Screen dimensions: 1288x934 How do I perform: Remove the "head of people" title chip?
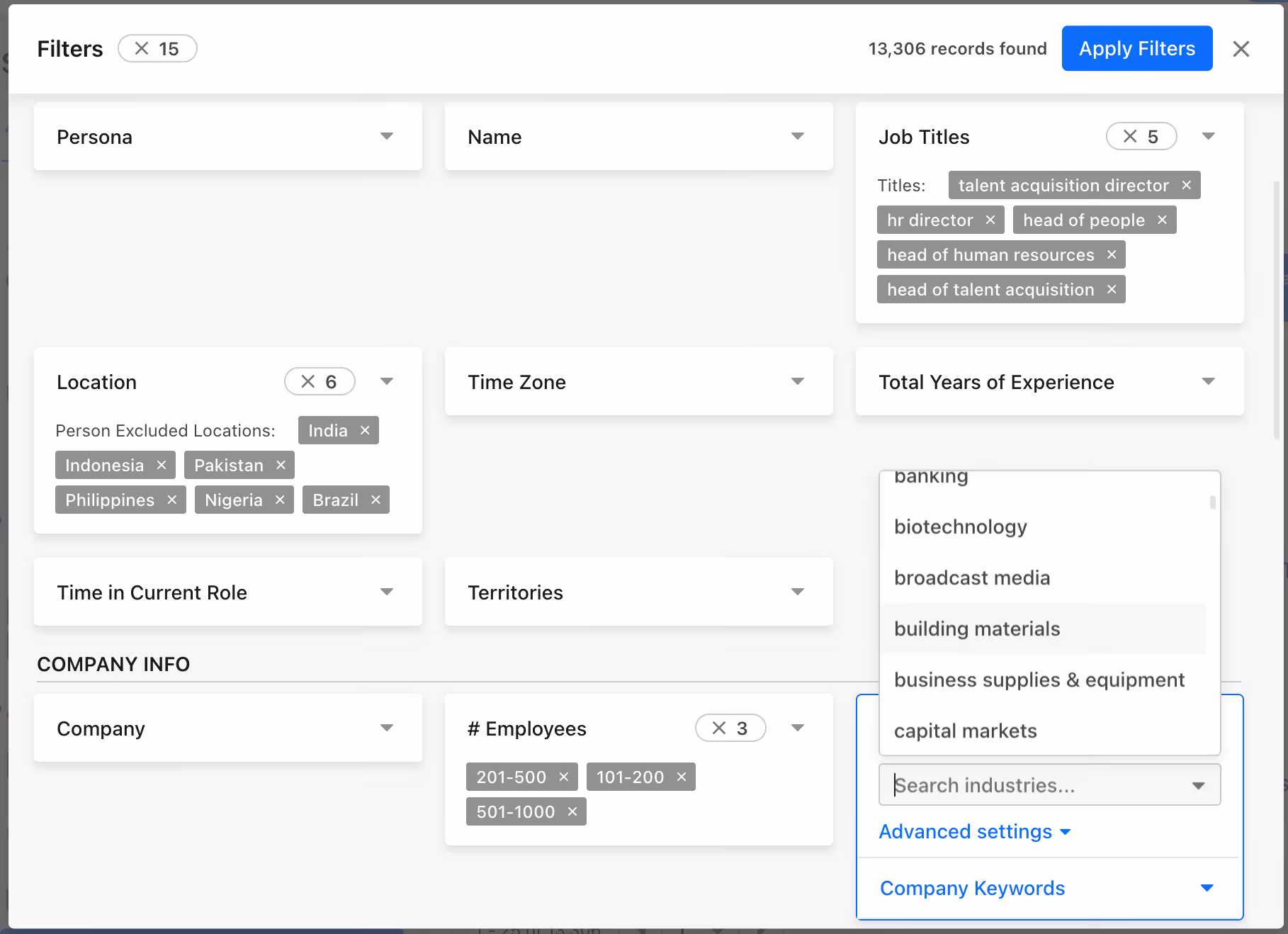(1162, 220)
